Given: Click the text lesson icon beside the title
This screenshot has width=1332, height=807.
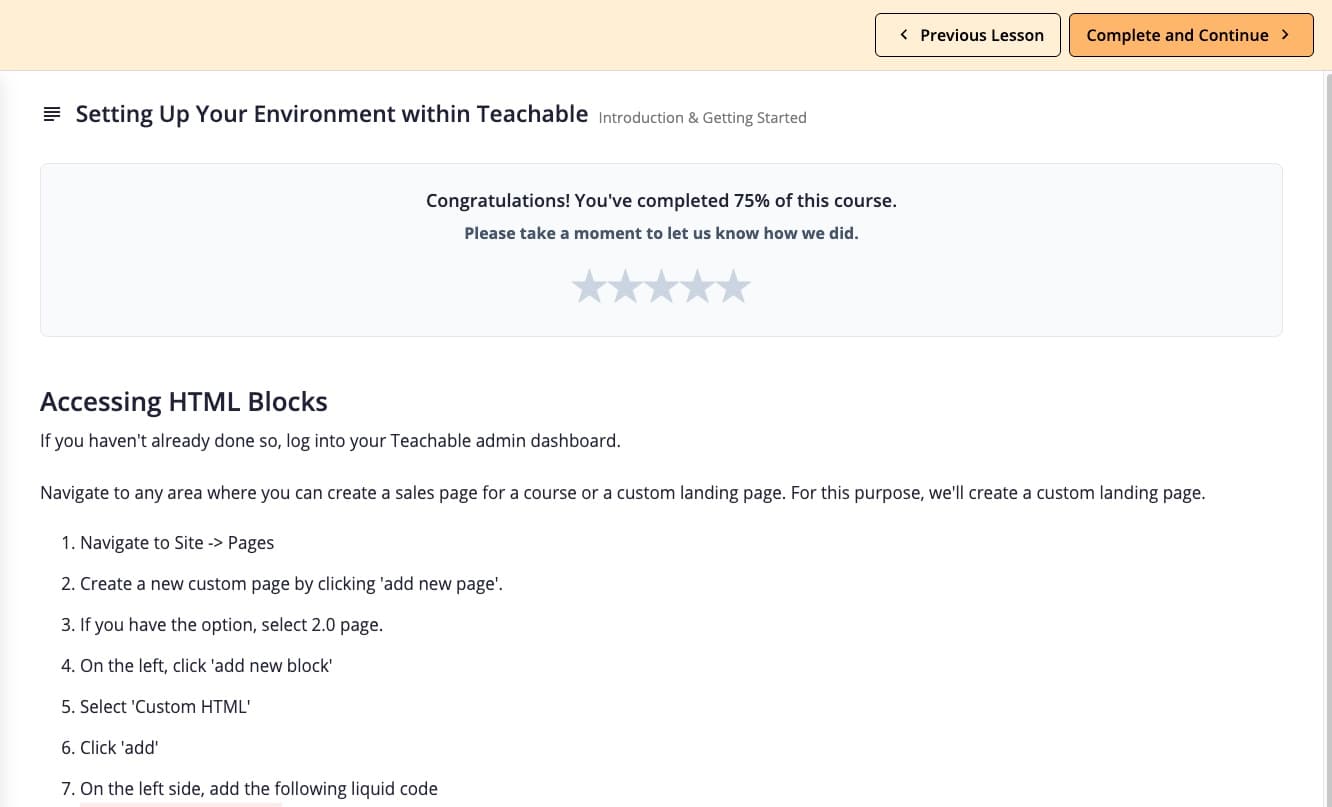Looking at the screenshot, I should coord(52,115).
